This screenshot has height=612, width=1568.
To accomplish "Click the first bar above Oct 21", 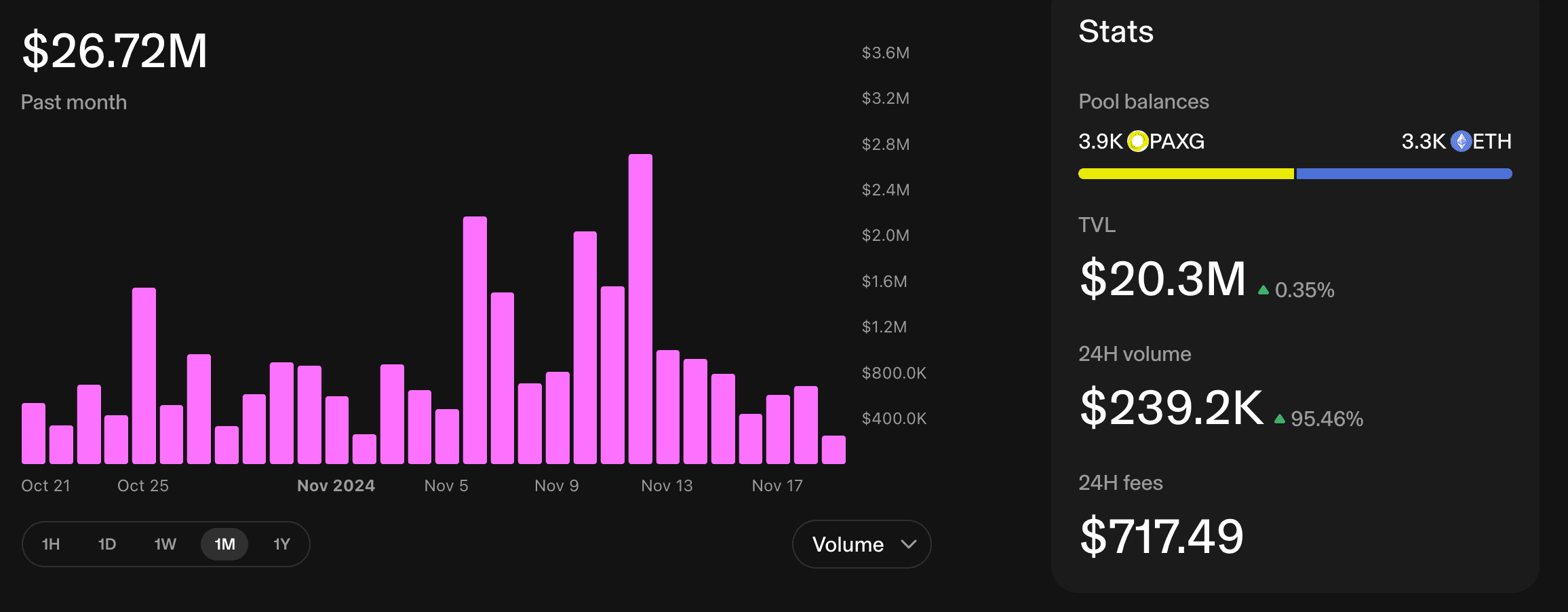I will 33,434.
